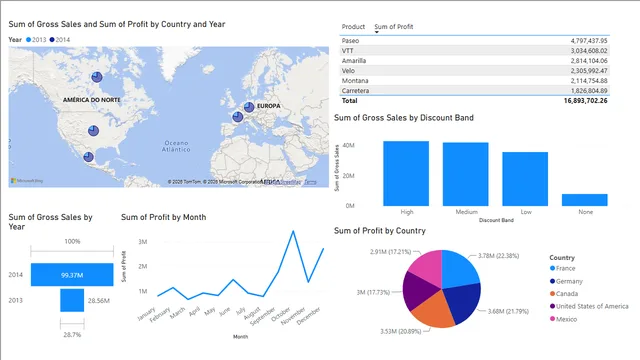Click the United States pie marker on map

[93, 131]
